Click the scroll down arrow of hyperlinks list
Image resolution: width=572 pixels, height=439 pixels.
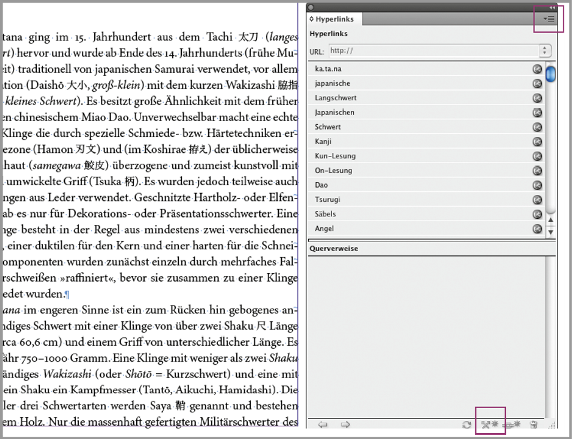550,232
